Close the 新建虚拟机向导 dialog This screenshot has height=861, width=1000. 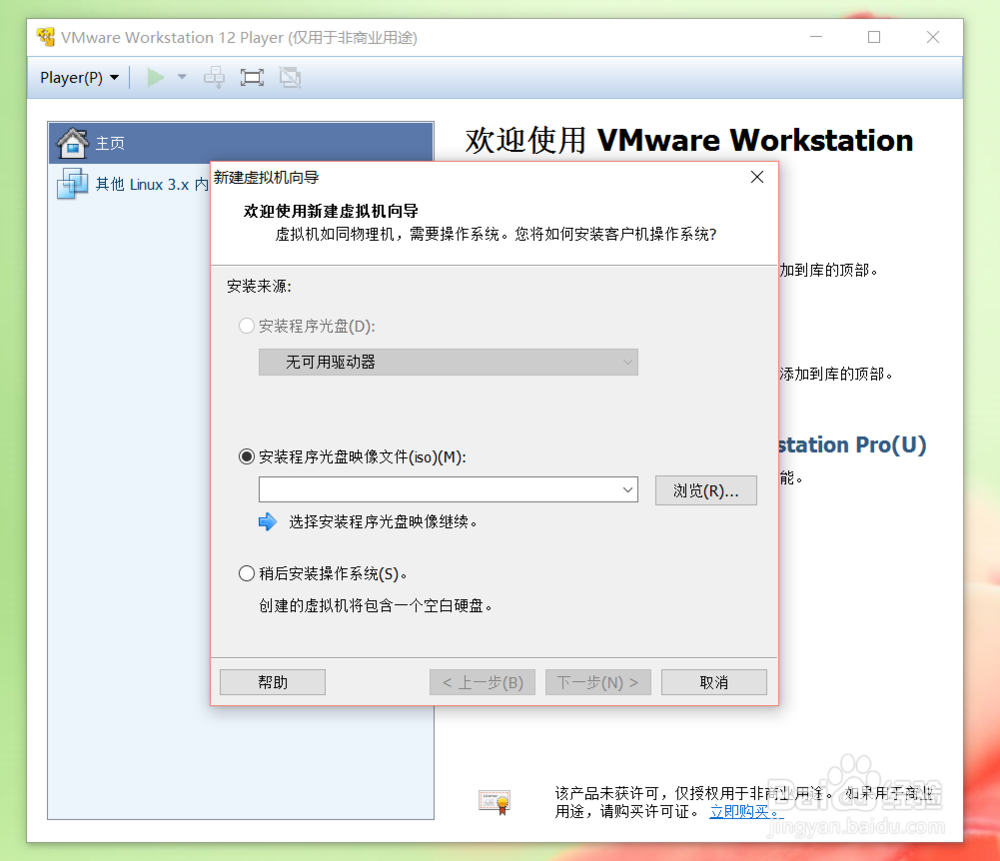click(x=757, y=177)
